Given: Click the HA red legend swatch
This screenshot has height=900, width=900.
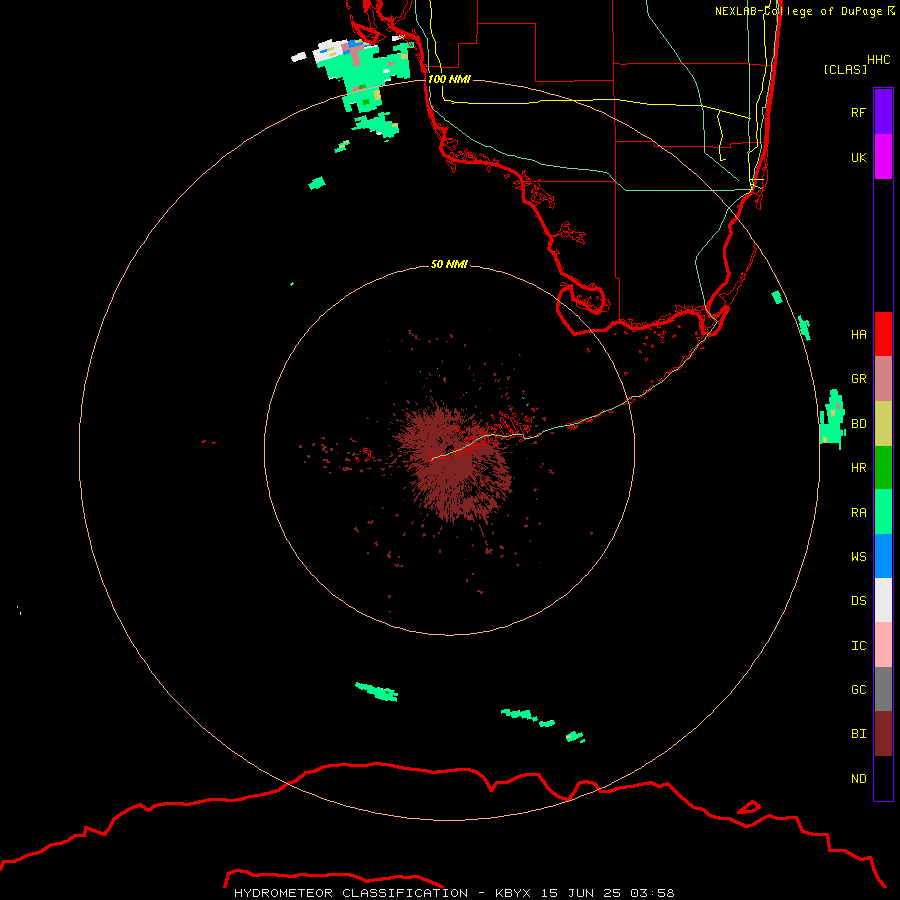Looking at the screenshot, I should pyautogui.click(x=883, y=334).
